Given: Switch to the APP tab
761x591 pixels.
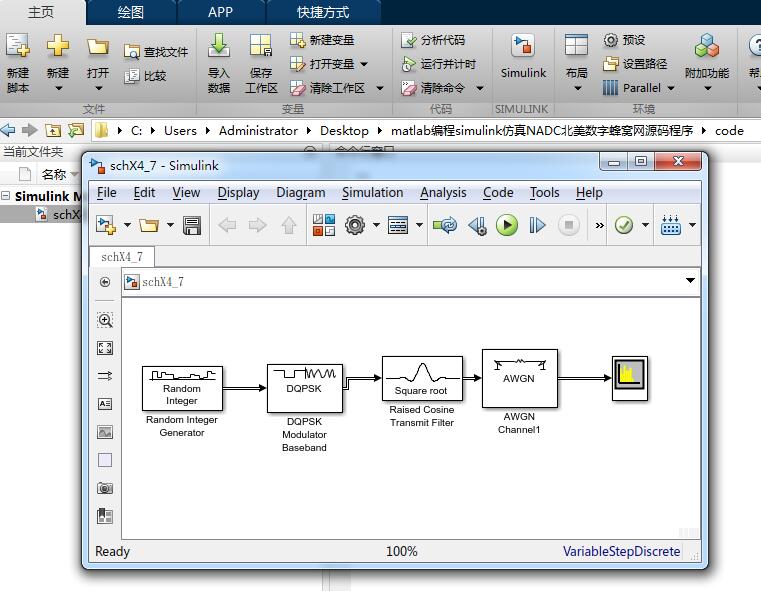Looking at the screenshot, I should (x=220, y=12).
